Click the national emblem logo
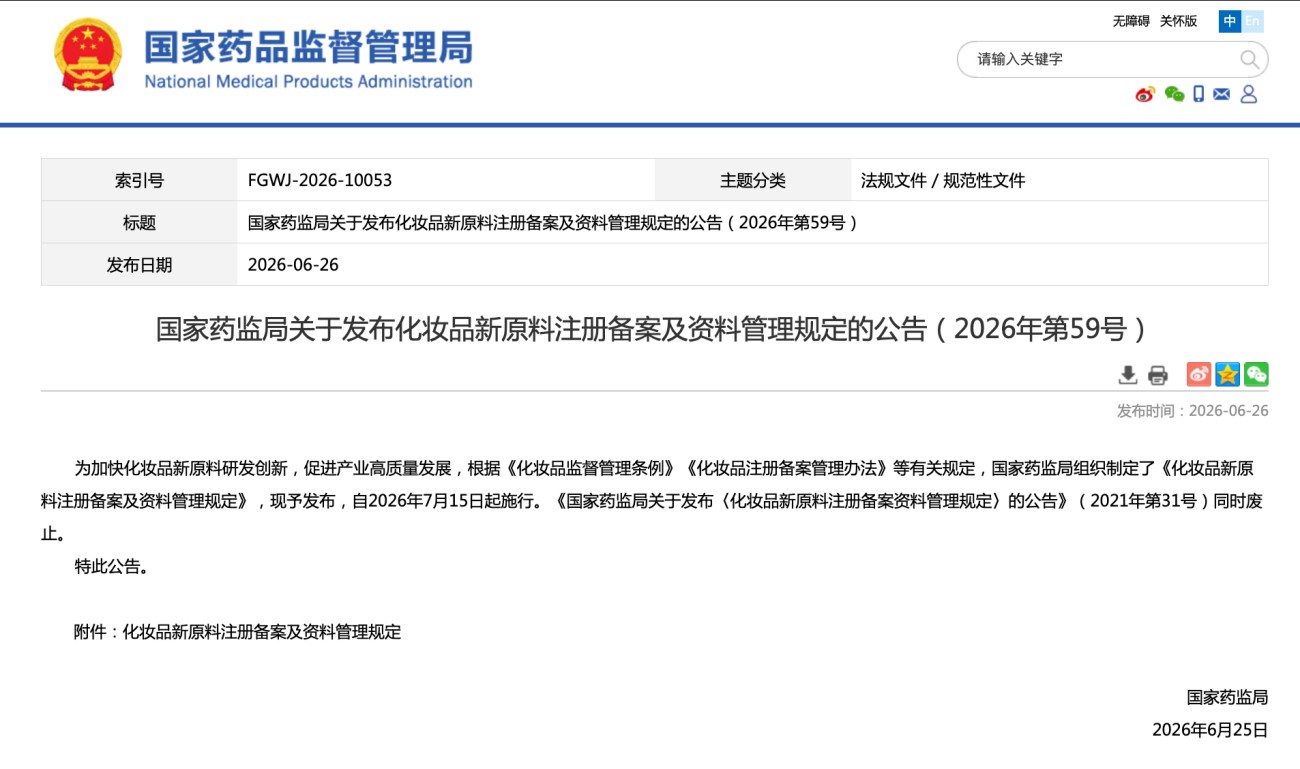The height and width of the screenshot is (769, 1300). pyautogui.click(x=88, y=55)
